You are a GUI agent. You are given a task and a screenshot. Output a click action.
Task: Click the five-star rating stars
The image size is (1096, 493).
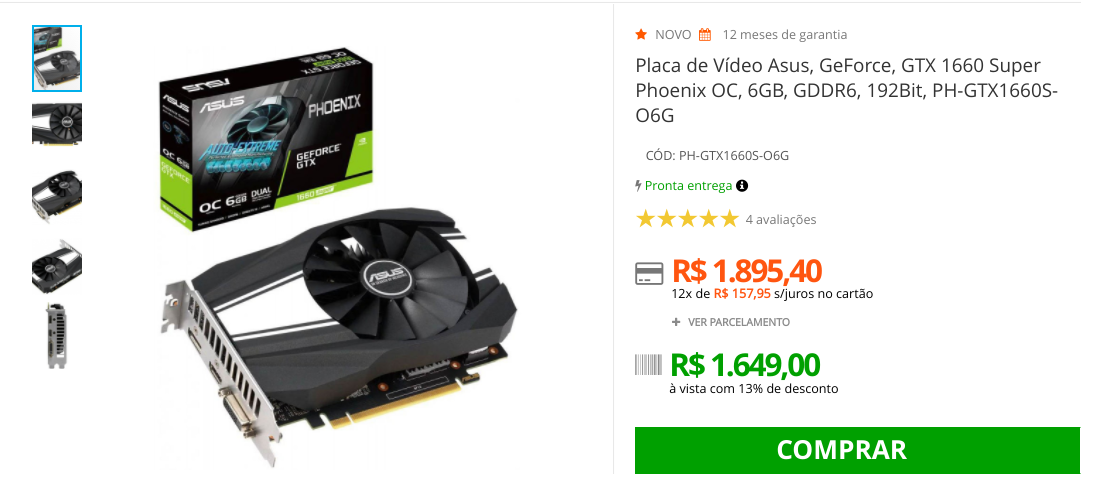[686, 220]
